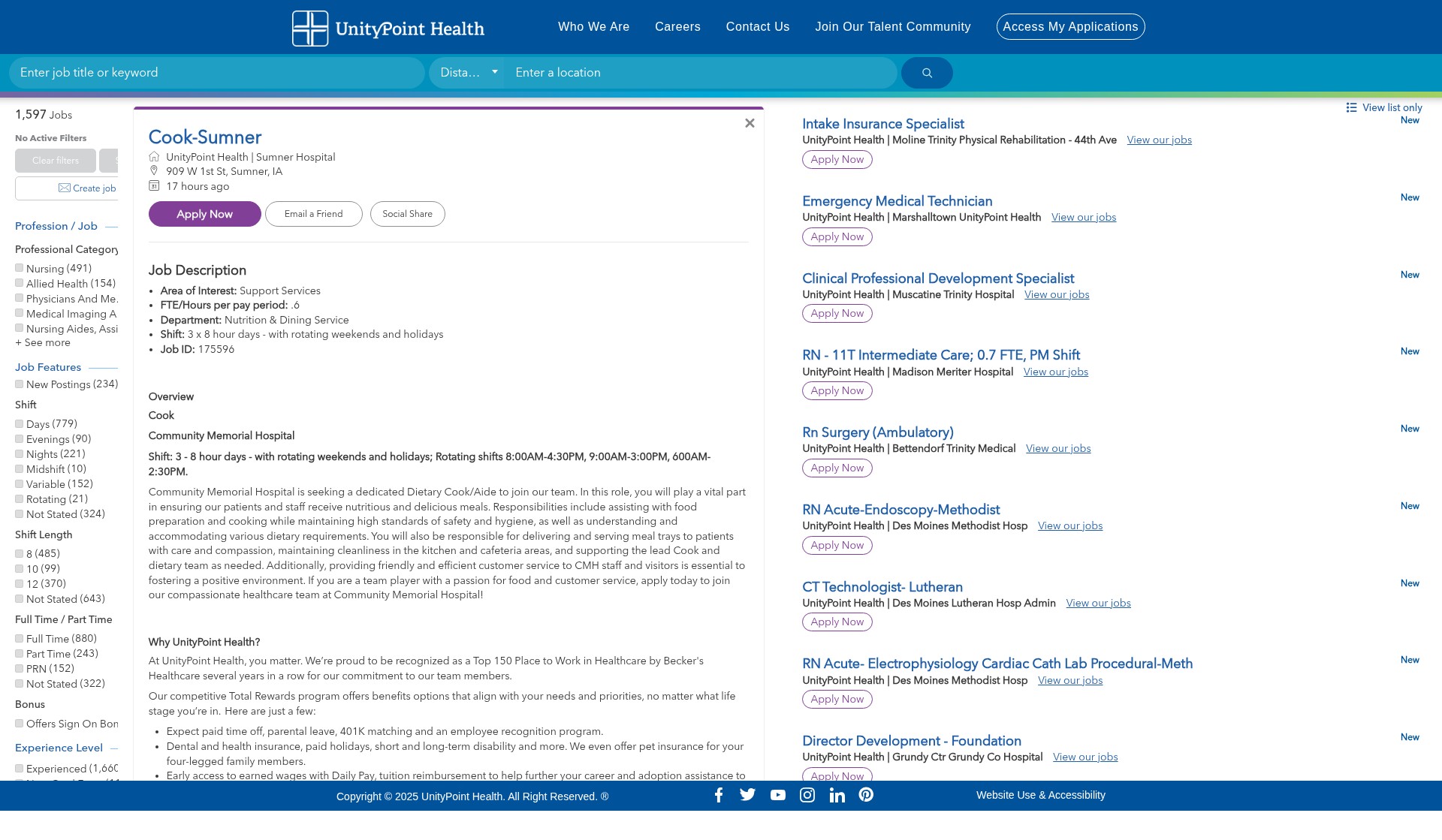Apply Now for Emergency Medical Technician
Viewport: 1442px width, 840px height.
pyautogui.click(x=837, y=237)
